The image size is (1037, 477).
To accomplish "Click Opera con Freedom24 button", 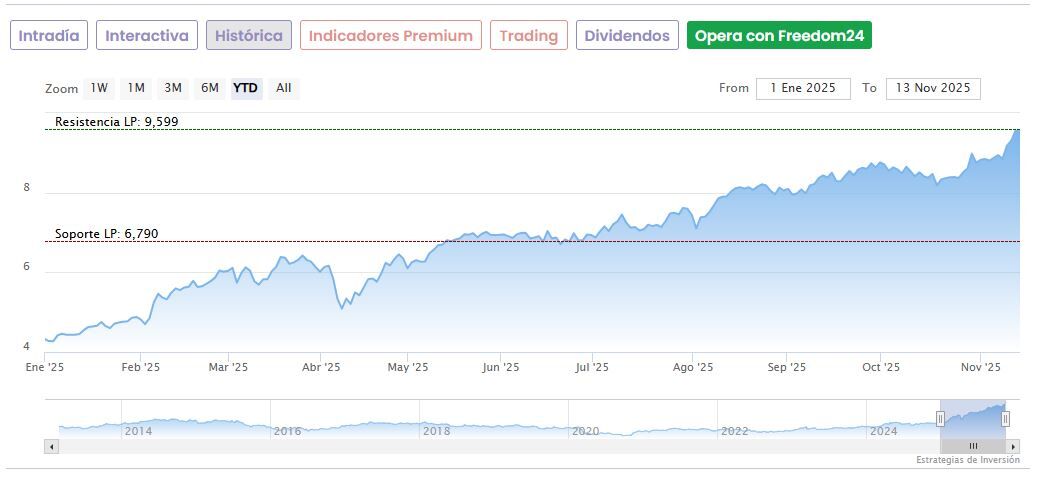I will click(779, 36).
